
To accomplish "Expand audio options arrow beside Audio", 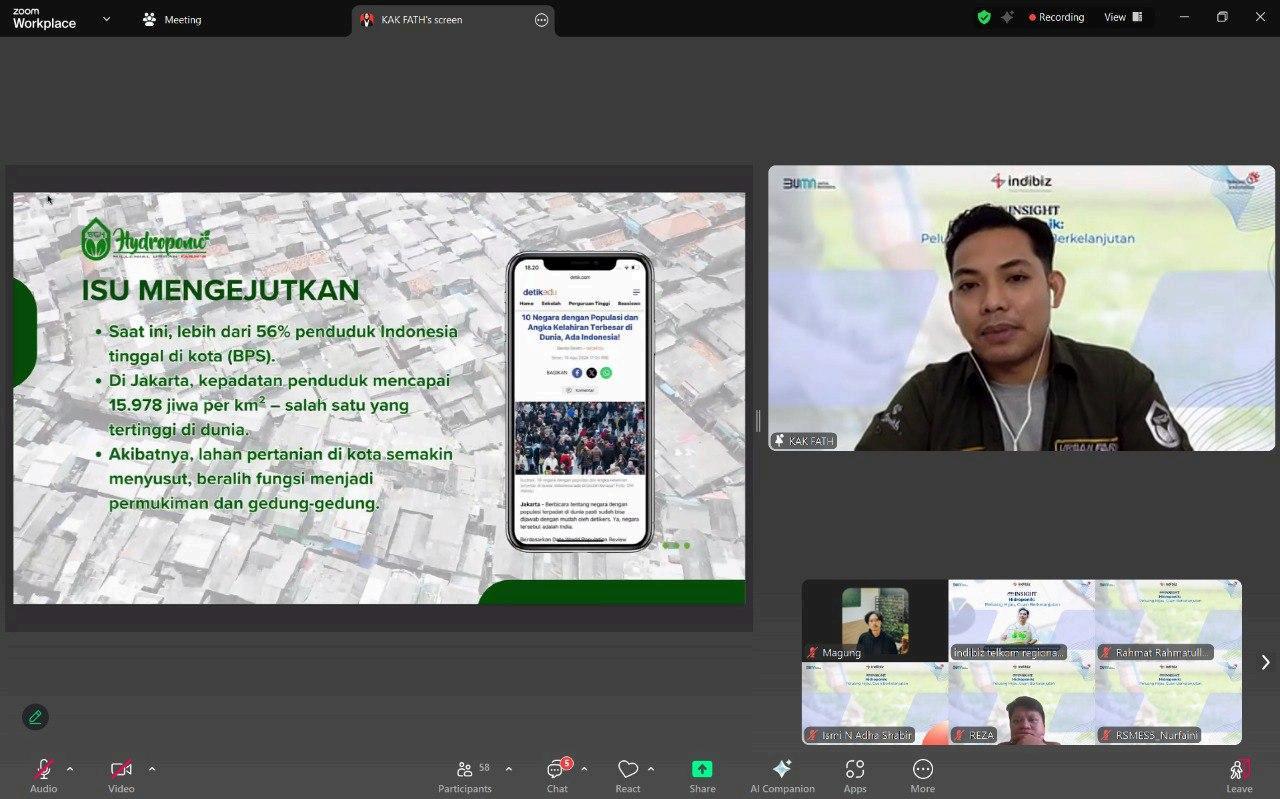I will [x=70, y=769].
